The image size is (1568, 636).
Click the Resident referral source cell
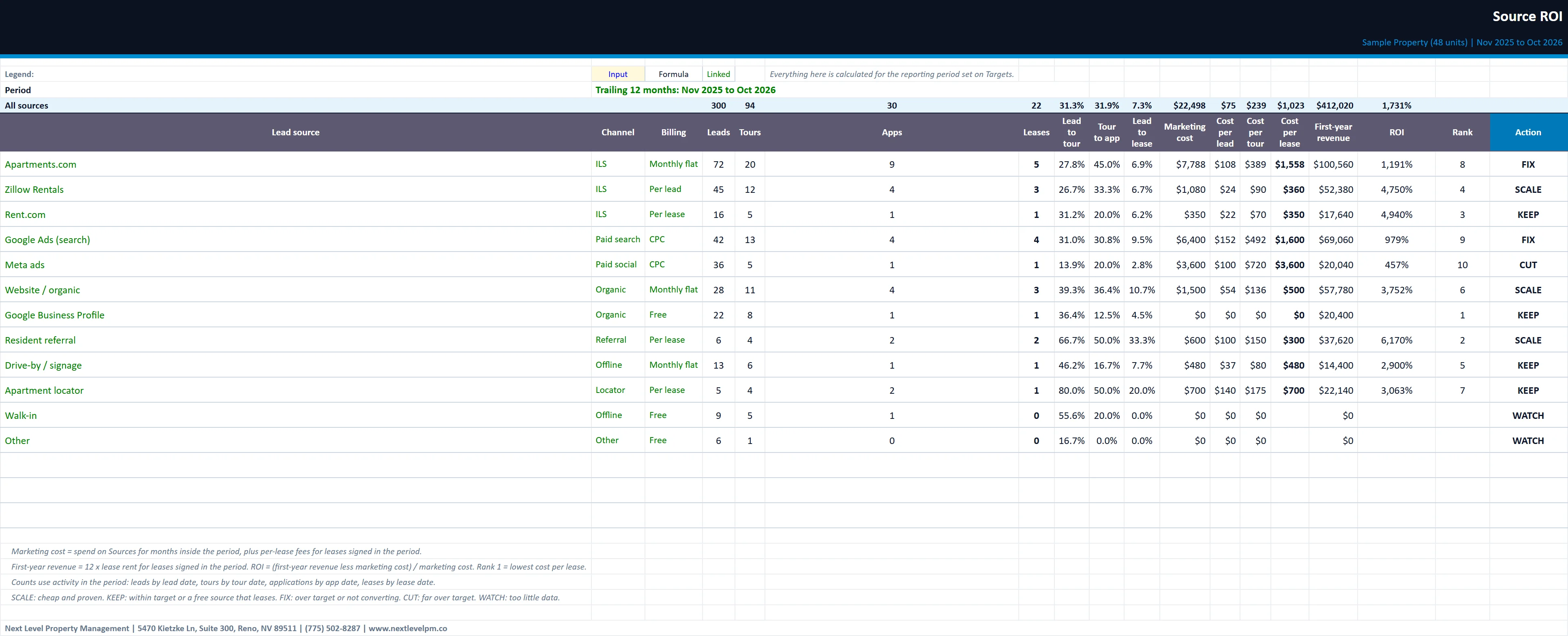pos(295,340)
